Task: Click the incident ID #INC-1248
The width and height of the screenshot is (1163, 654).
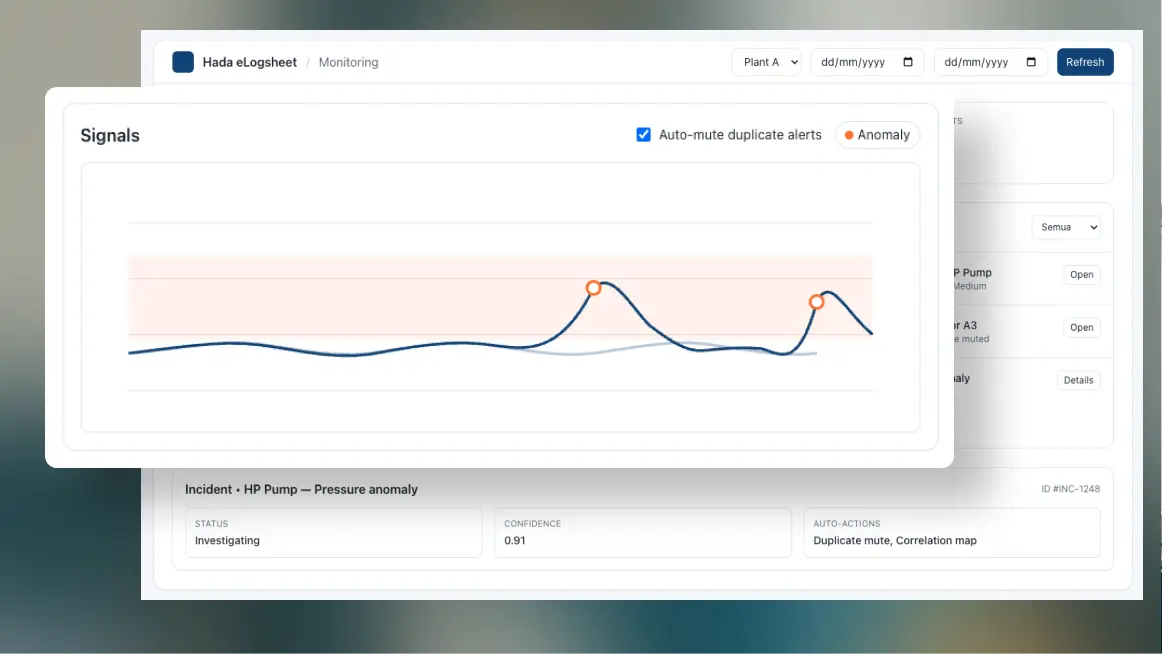Action: click(x=1070, y=489)
